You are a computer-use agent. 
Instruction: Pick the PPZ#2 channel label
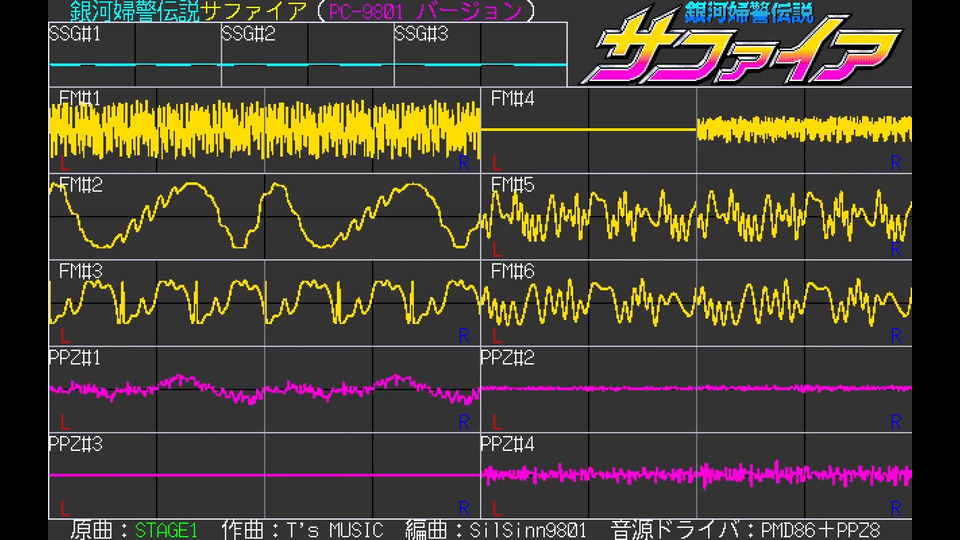[x=507, y=358]
